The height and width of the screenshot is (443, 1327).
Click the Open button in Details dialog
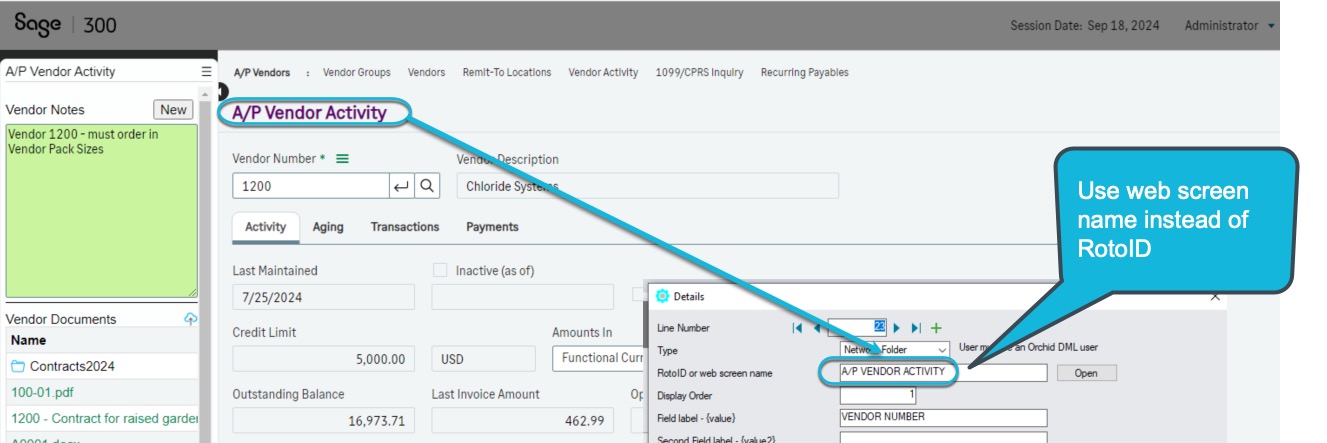pos(1086,373)
